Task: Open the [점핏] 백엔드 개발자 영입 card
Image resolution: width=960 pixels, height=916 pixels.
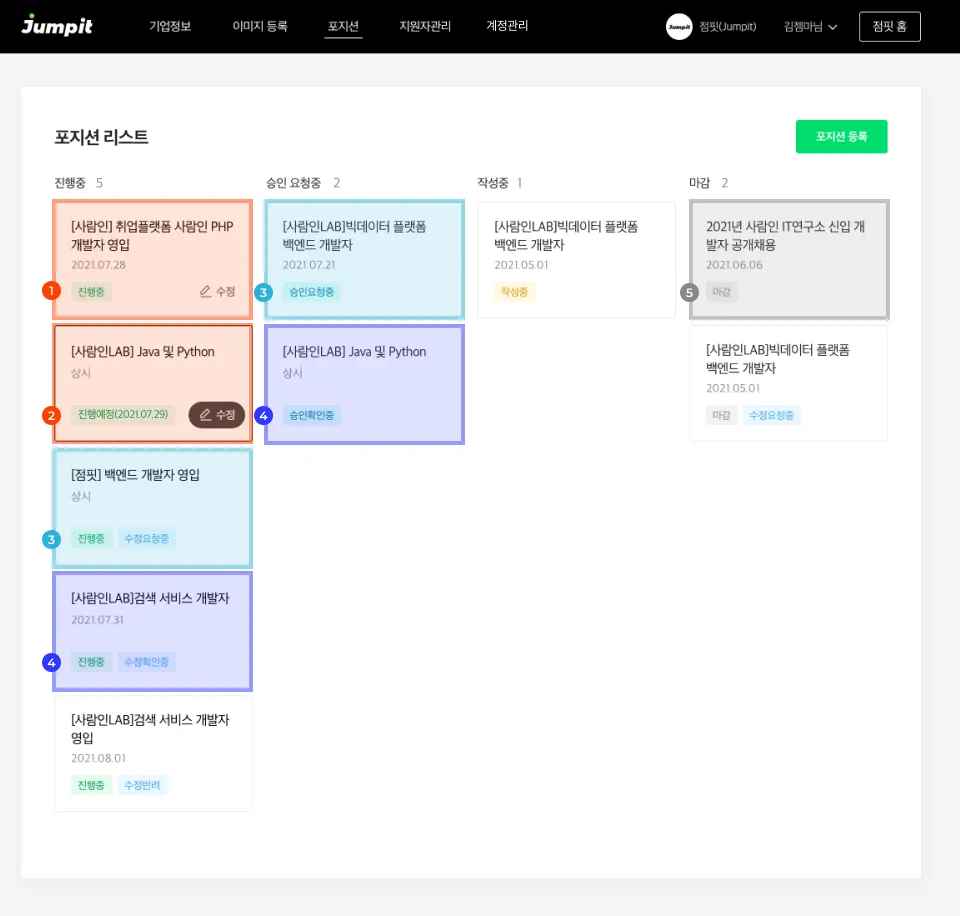Action: (x=152, y=508)
